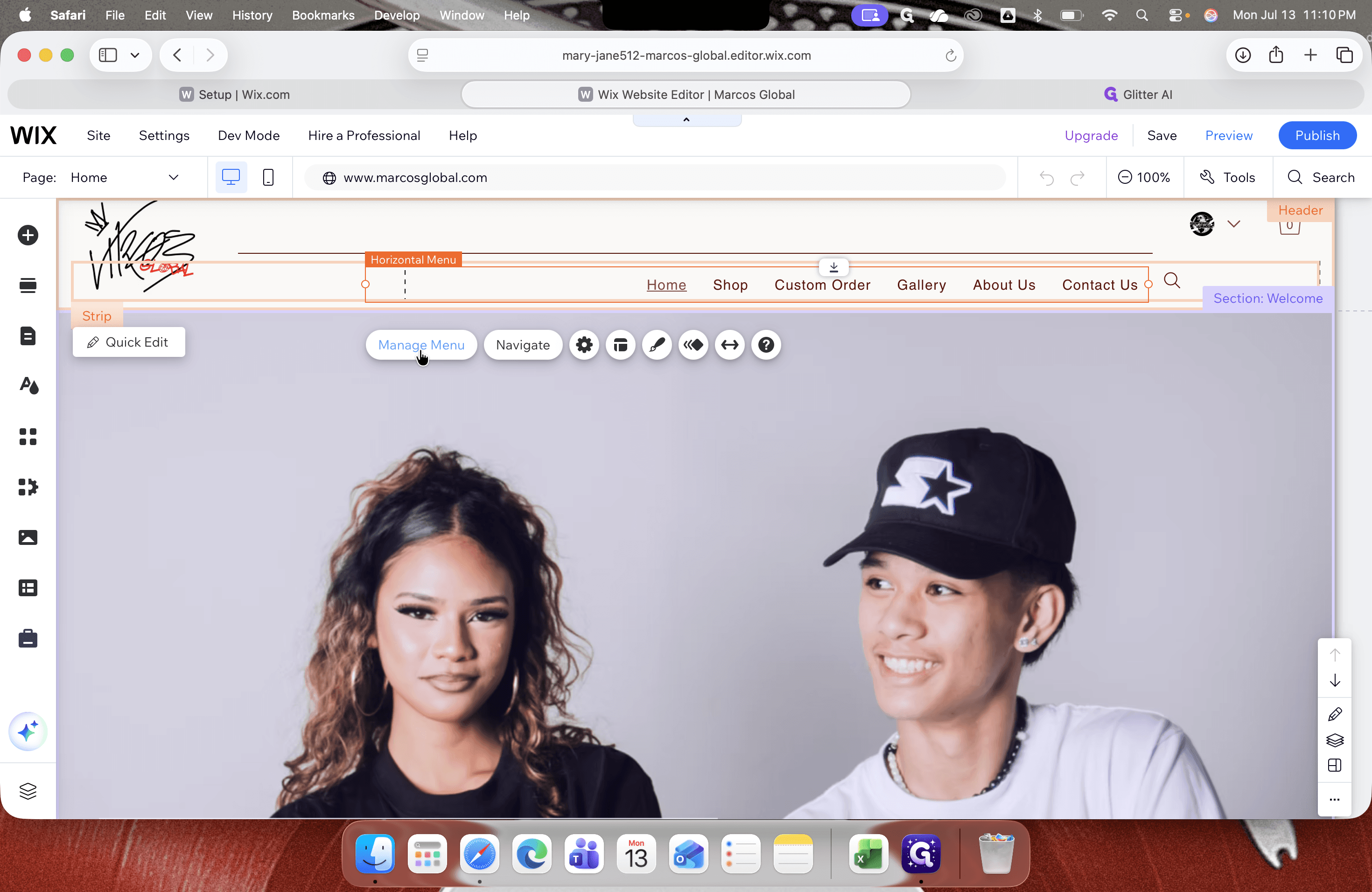Open the puzzle-piece icon in the left sidebar
Image resolution: width=1372 pixels, height=892 pixels.
tap(28, 487)
